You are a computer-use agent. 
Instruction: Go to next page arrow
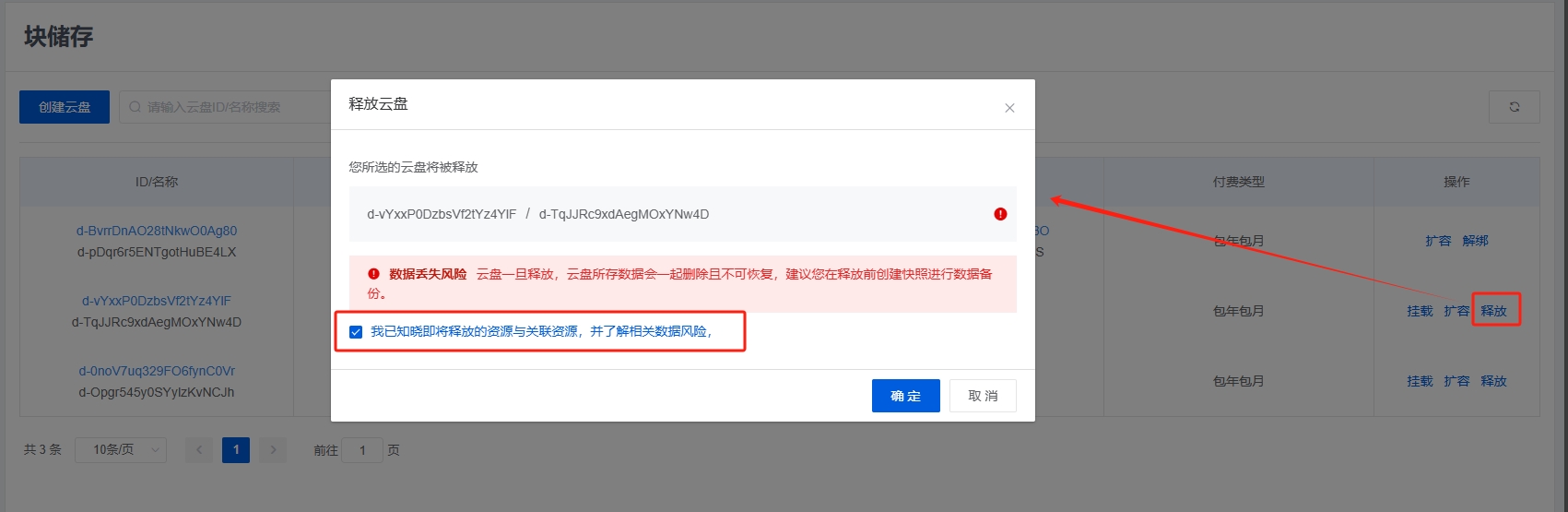[x=273, y=450]
